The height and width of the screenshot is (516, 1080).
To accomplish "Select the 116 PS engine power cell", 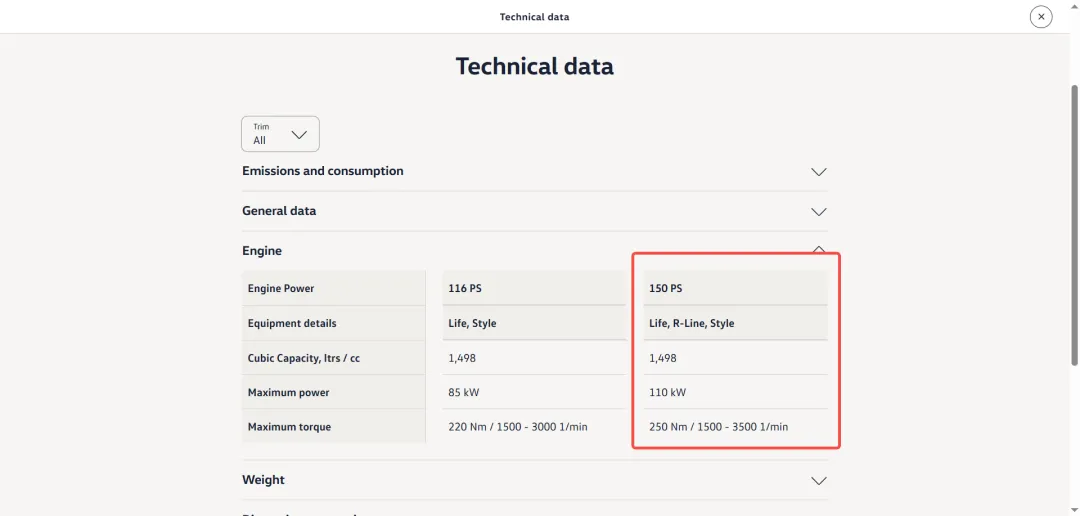I will [x=534, y=288].
